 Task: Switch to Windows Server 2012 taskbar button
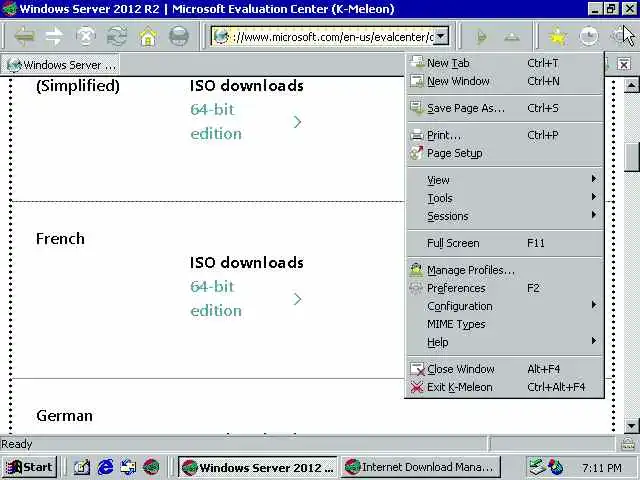pyautogui.click(x=258, y=467)
